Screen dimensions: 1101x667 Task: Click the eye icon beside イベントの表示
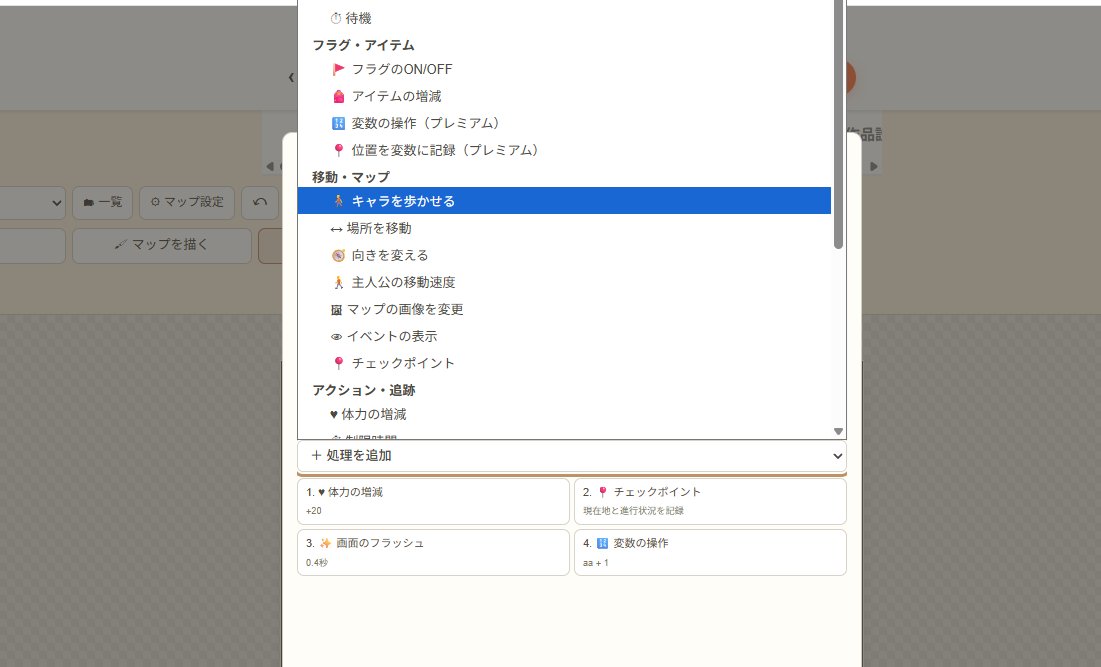336,337
